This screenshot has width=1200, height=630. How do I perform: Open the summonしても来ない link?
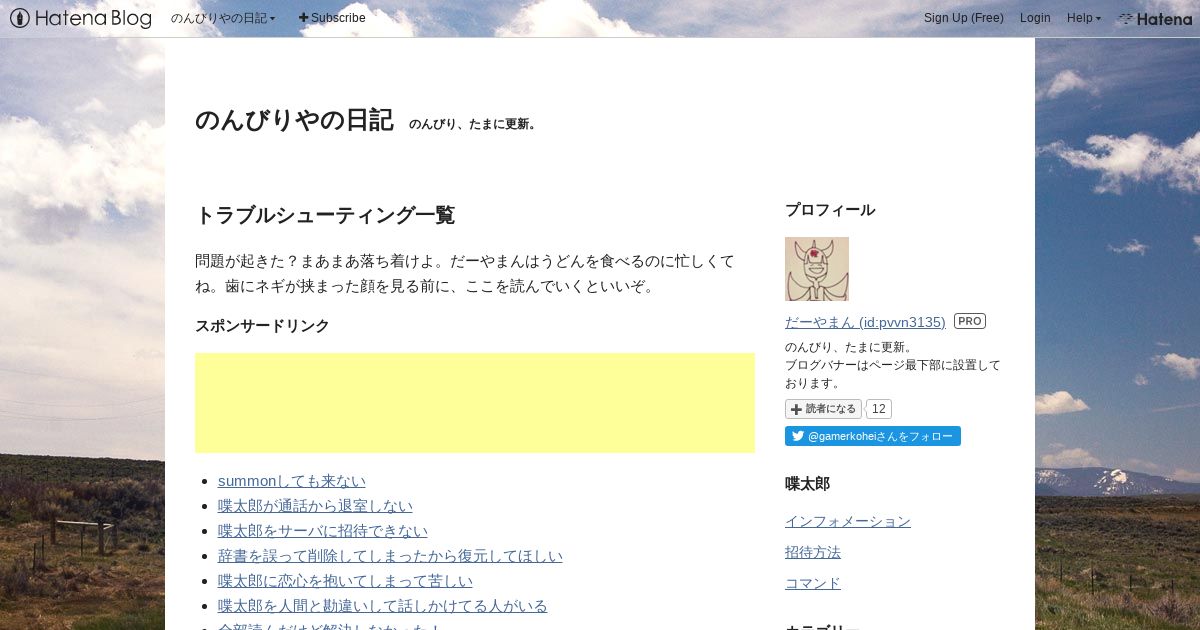pyautogui.click(x=292, y=481)
